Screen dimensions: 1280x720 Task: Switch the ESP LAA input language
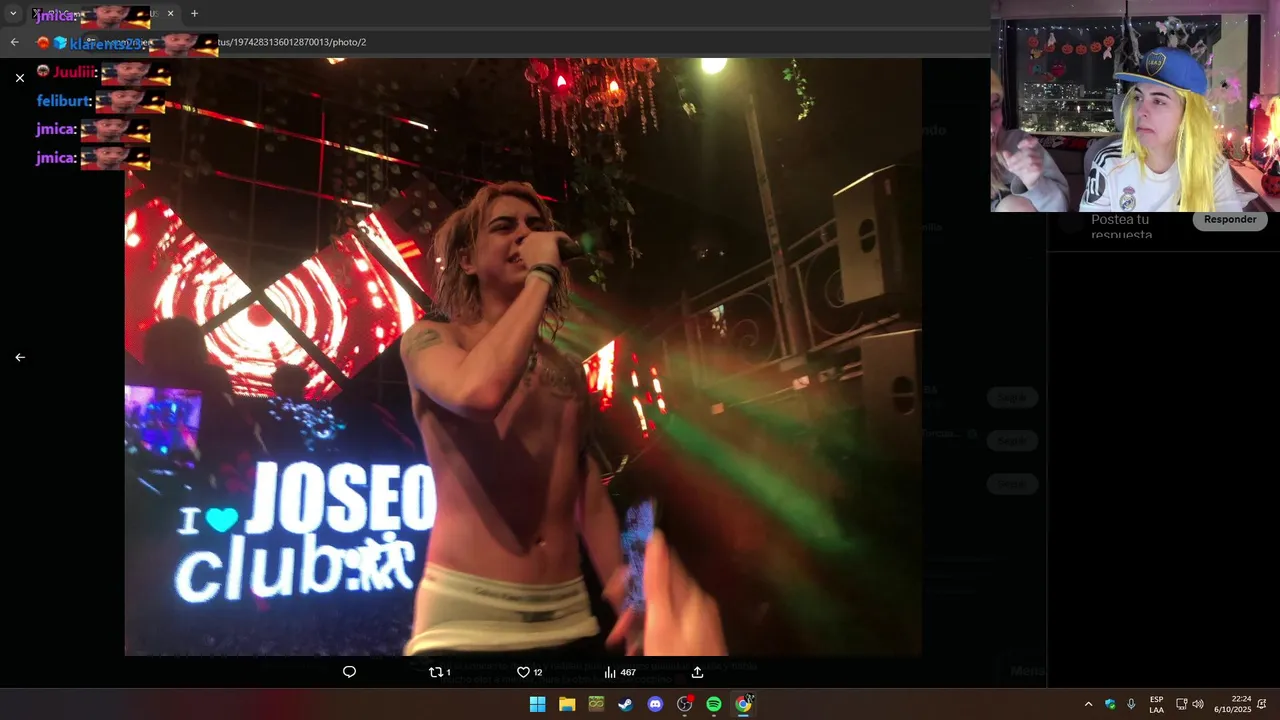pyautogui.click(x=1156, y=704)
